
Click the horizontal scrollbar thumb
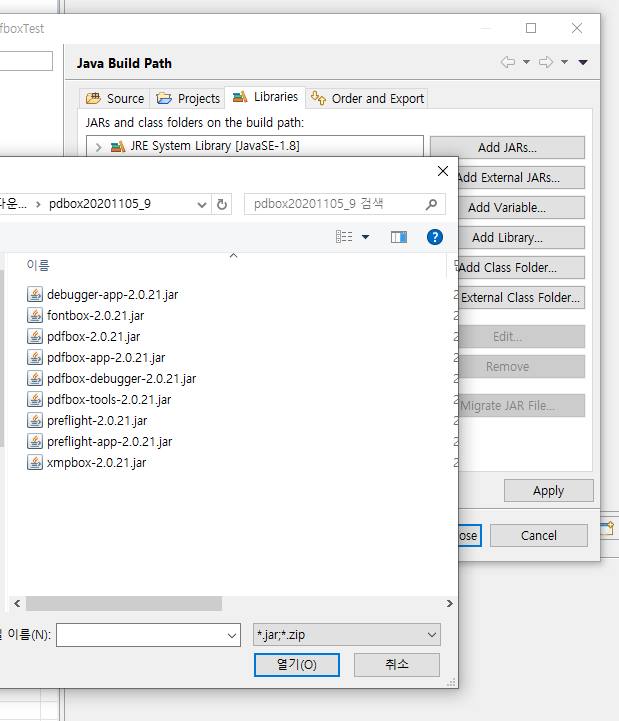click(124, 604)
